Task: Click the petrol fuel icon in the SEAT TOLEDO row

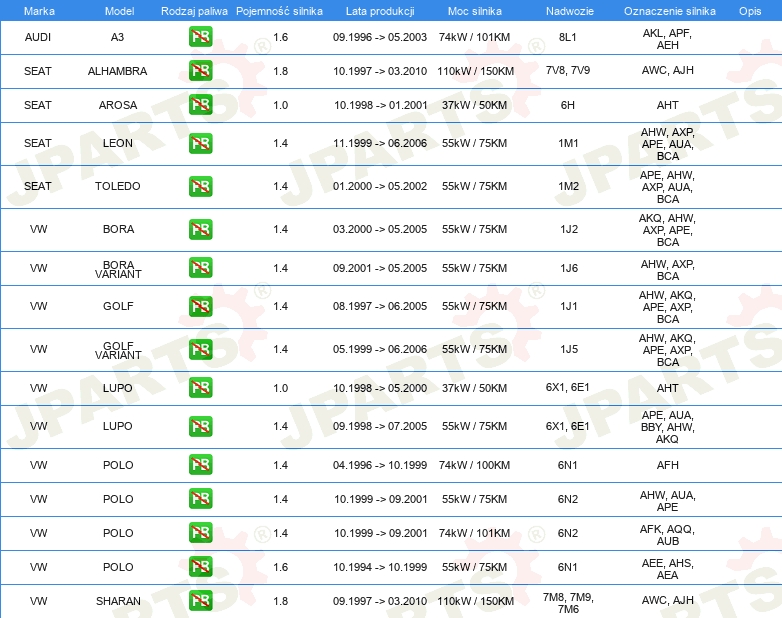Action: coord(200,186)
